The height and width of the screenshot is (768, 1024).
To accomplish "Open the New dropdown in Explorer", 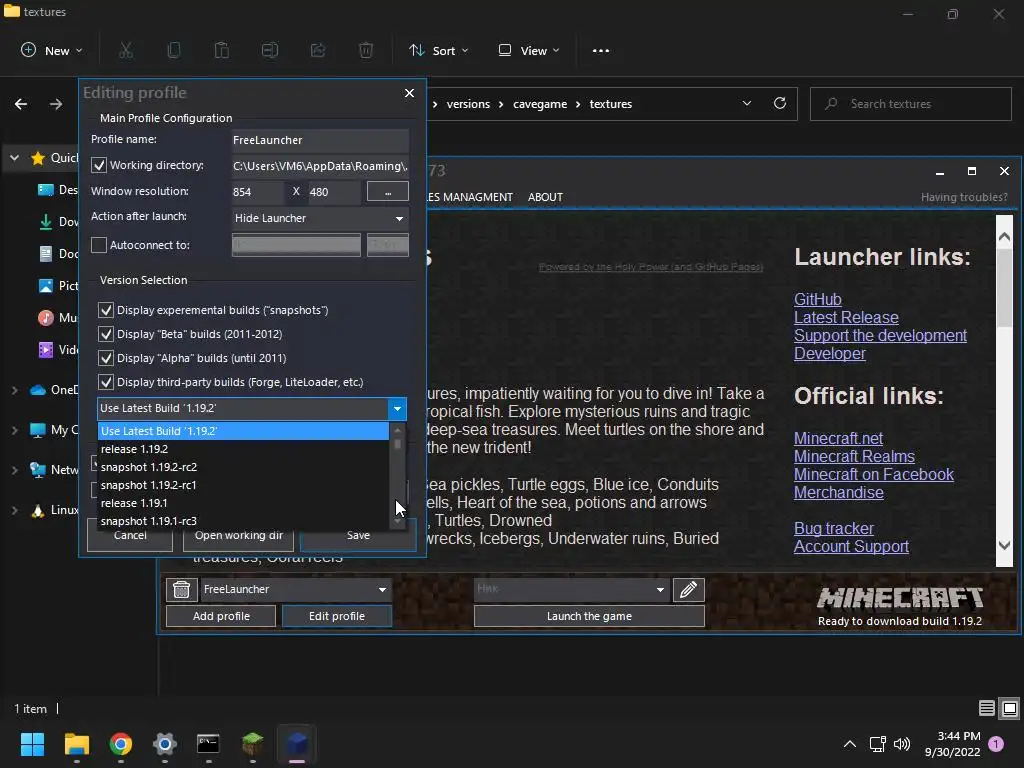I will 52,50.
